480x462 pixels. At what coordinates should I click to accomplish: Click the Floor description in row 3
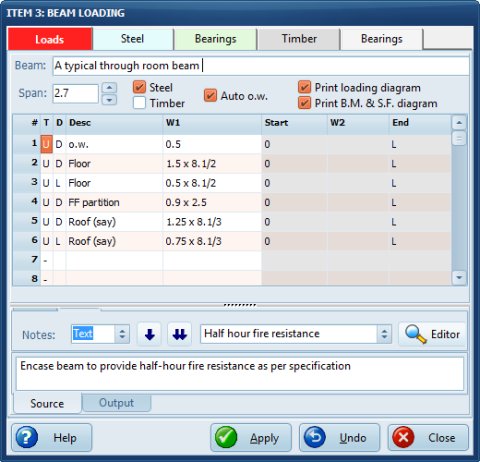[x=114, y=183]
